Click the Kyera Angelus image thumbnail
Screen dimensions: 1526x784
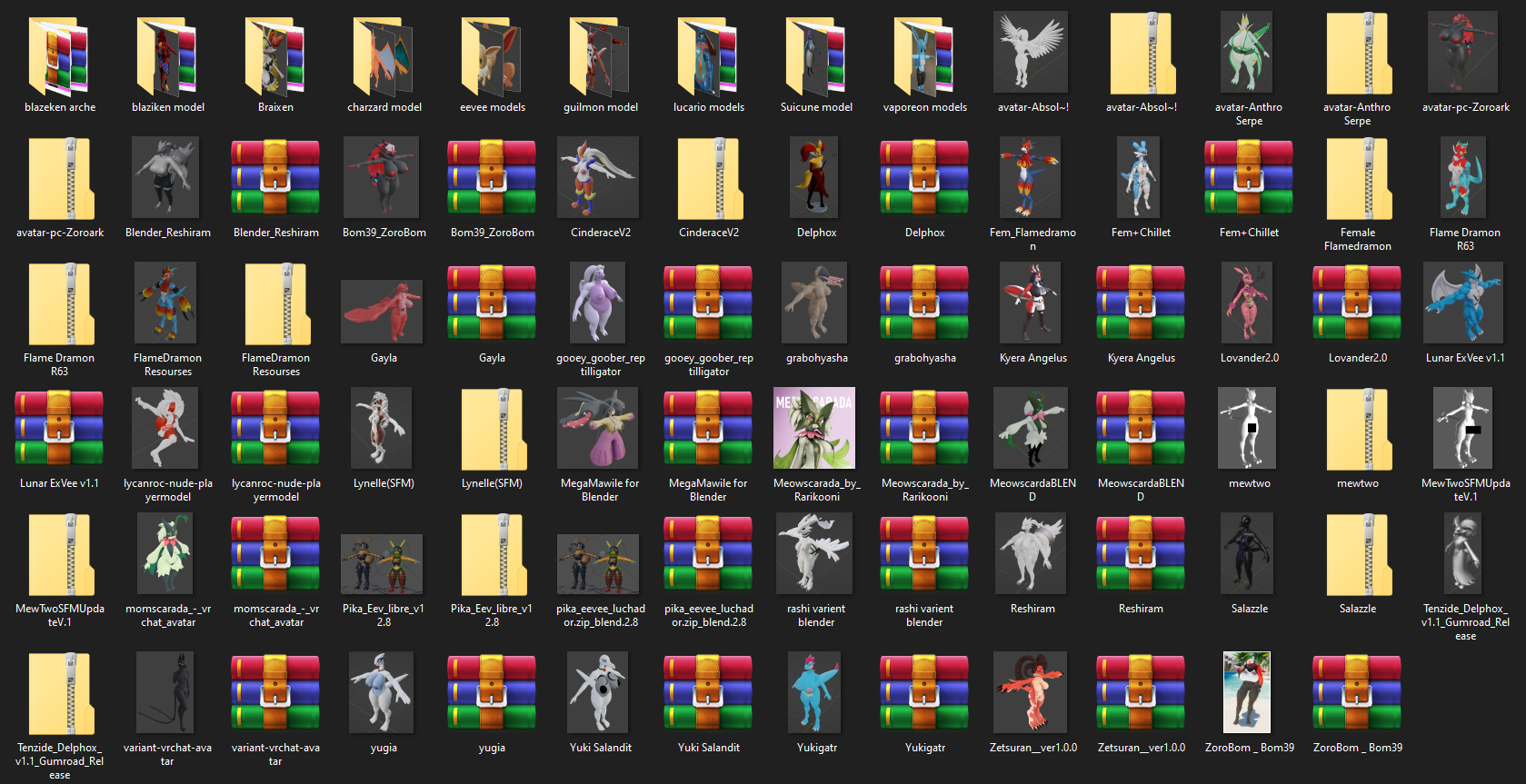pos(1030,303)
